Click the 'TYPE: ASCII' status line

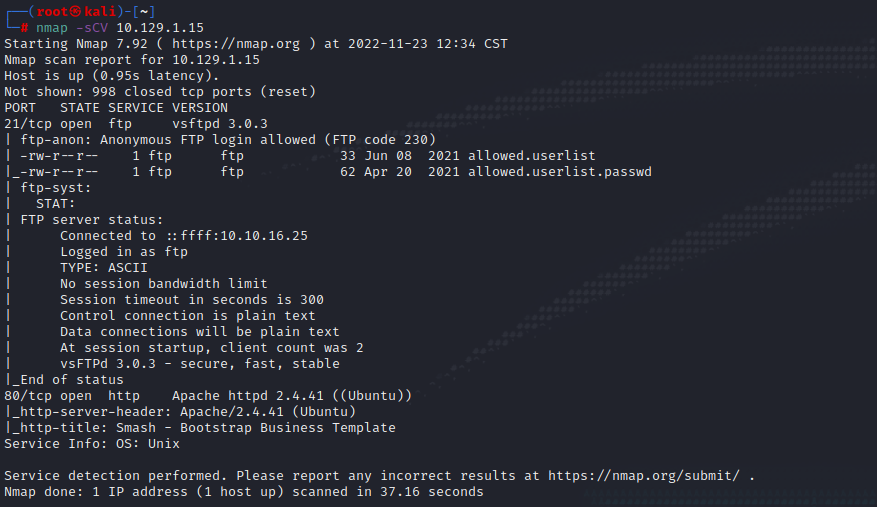(x=103, y=268)
